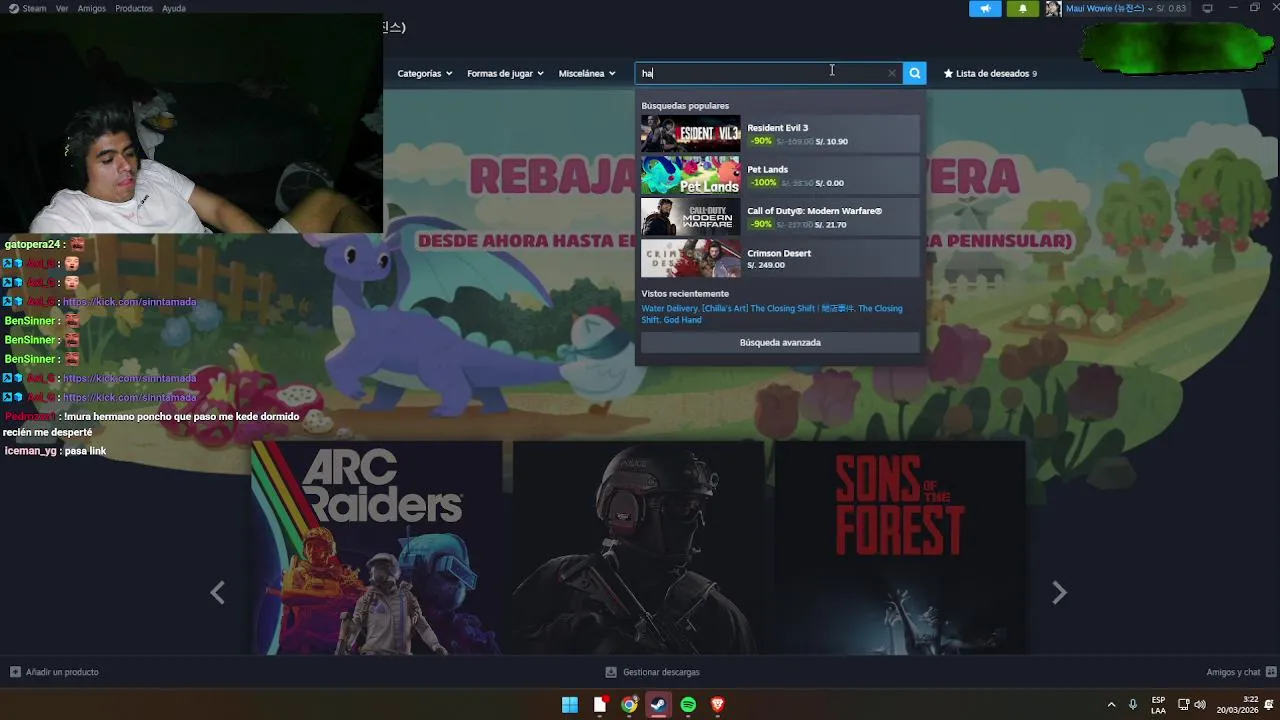This screenshot has height=720, width=1280.
Task: Open the Ayuda menu
Action: (174, 8)
